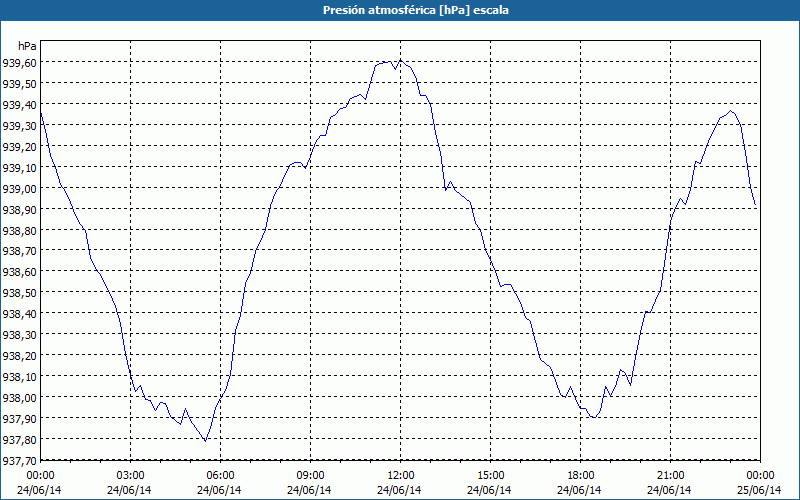This screenshot has height=500, width=800.
Task: Click the 21:00 time axis label
Action: tap(670, 476)
